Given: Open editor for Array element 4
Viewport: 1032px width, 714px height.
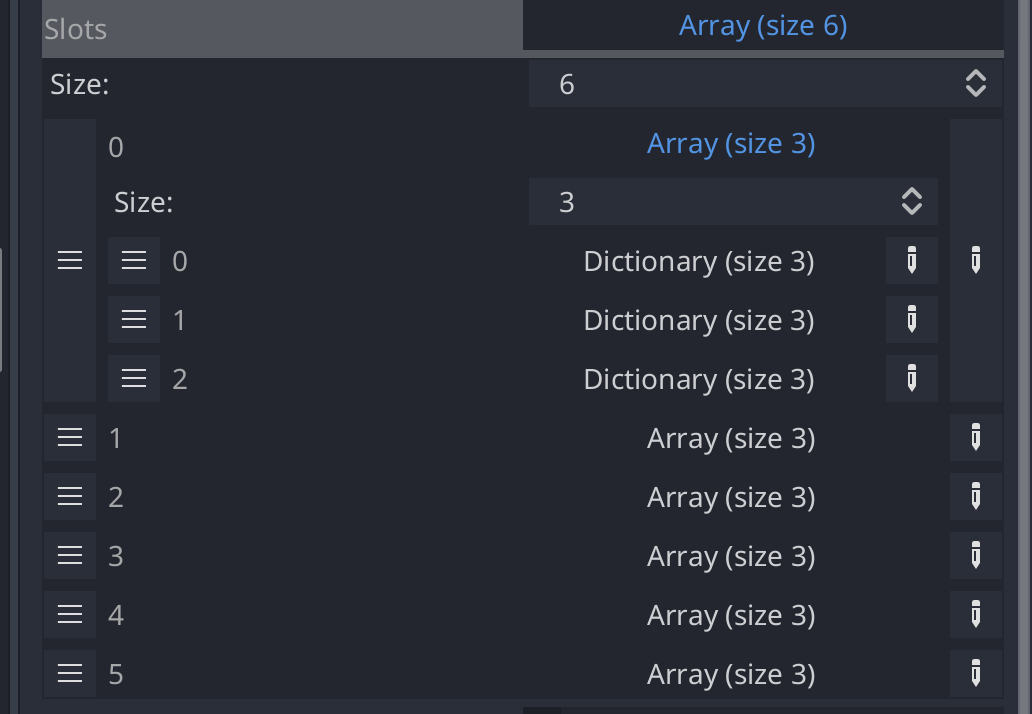Looking at the screenshot, I should click(975, 614).
